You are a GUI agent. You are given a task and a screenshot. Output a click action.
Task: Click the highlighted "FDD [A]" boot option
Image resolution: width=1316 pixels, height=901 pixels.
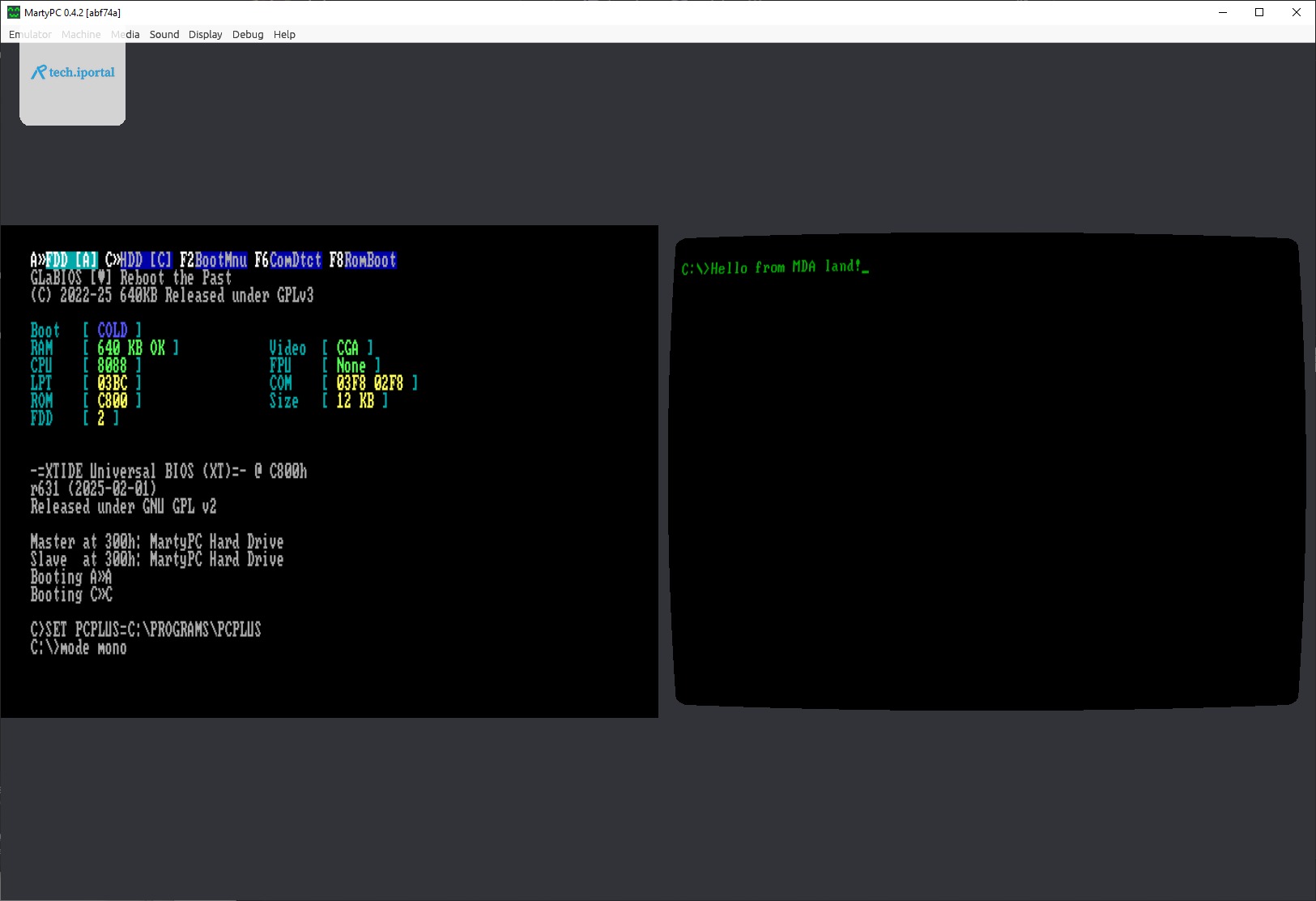click(71, 260)
